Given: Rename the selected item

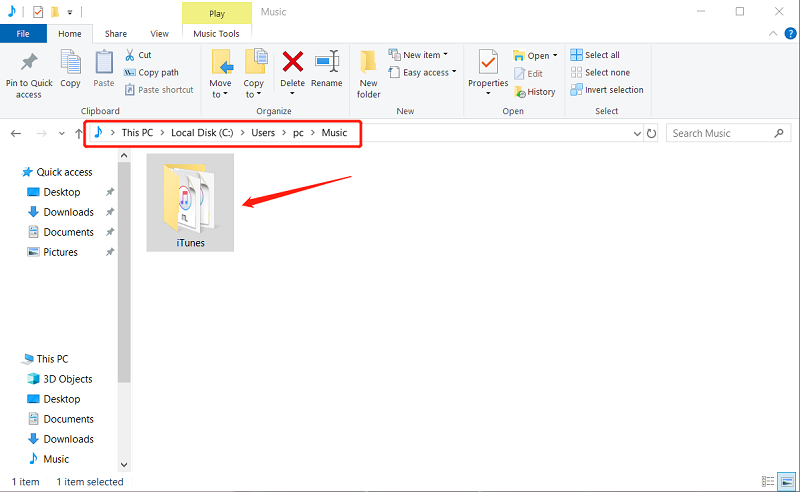Looking at the screenshot, I should pos(327,69).
